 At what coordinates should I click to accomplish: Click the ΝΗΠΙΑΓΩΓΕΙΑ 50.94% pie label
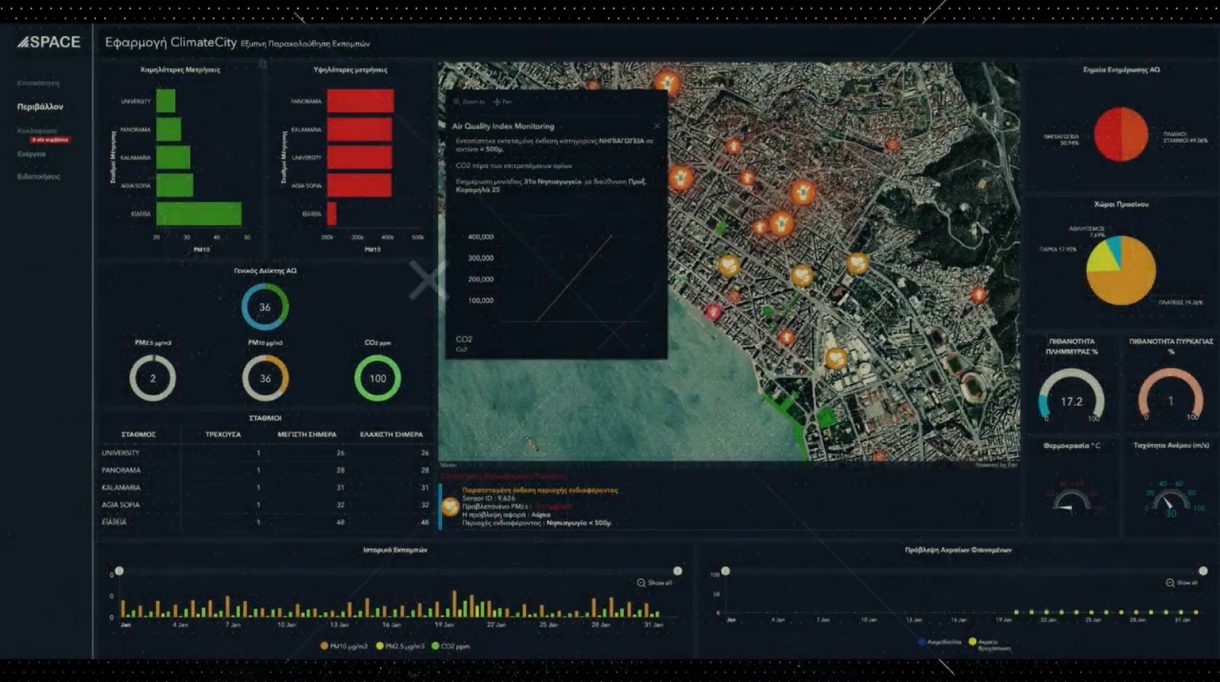pos(1061,139)
